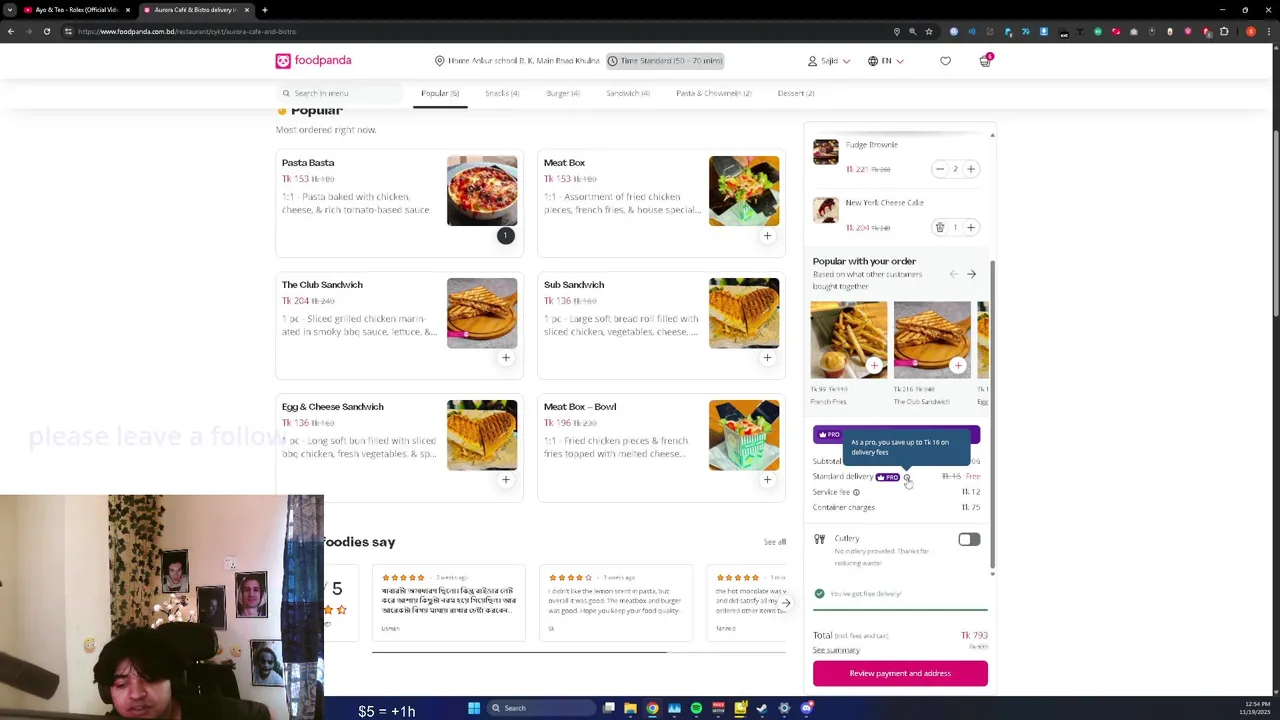Open Windows Start menu

(474, 708)
